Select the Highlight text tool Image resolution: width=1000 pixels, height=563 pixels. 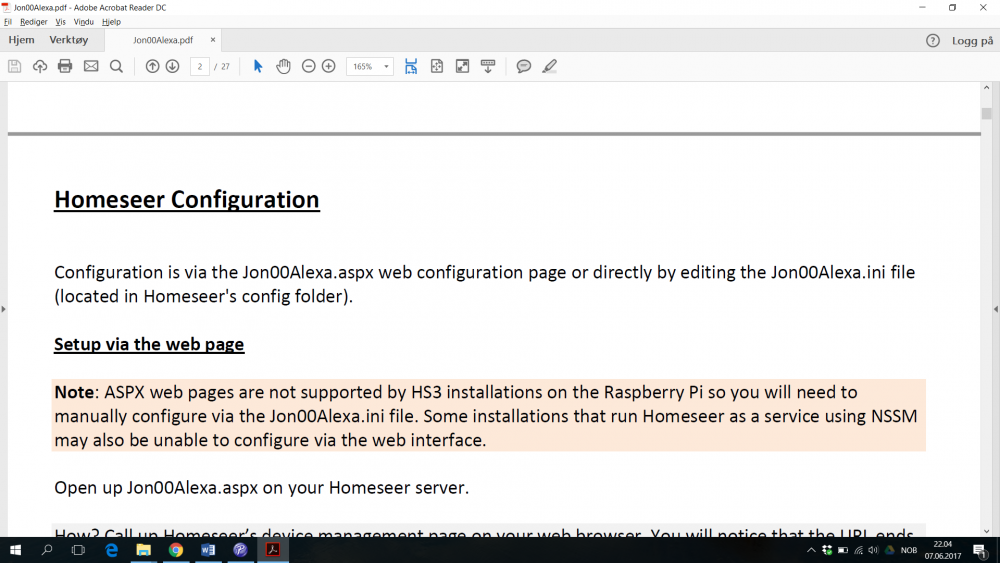point(549,66)
